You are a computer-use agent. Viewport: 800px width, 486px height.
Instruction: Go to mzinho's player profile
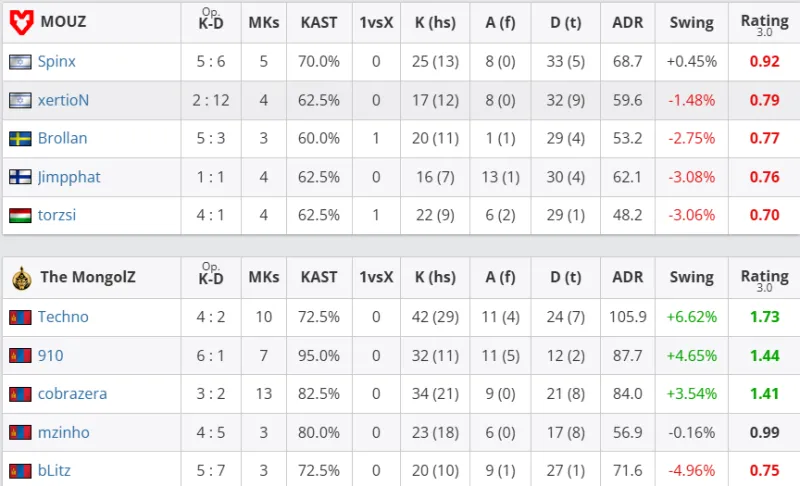click(64, 432)
